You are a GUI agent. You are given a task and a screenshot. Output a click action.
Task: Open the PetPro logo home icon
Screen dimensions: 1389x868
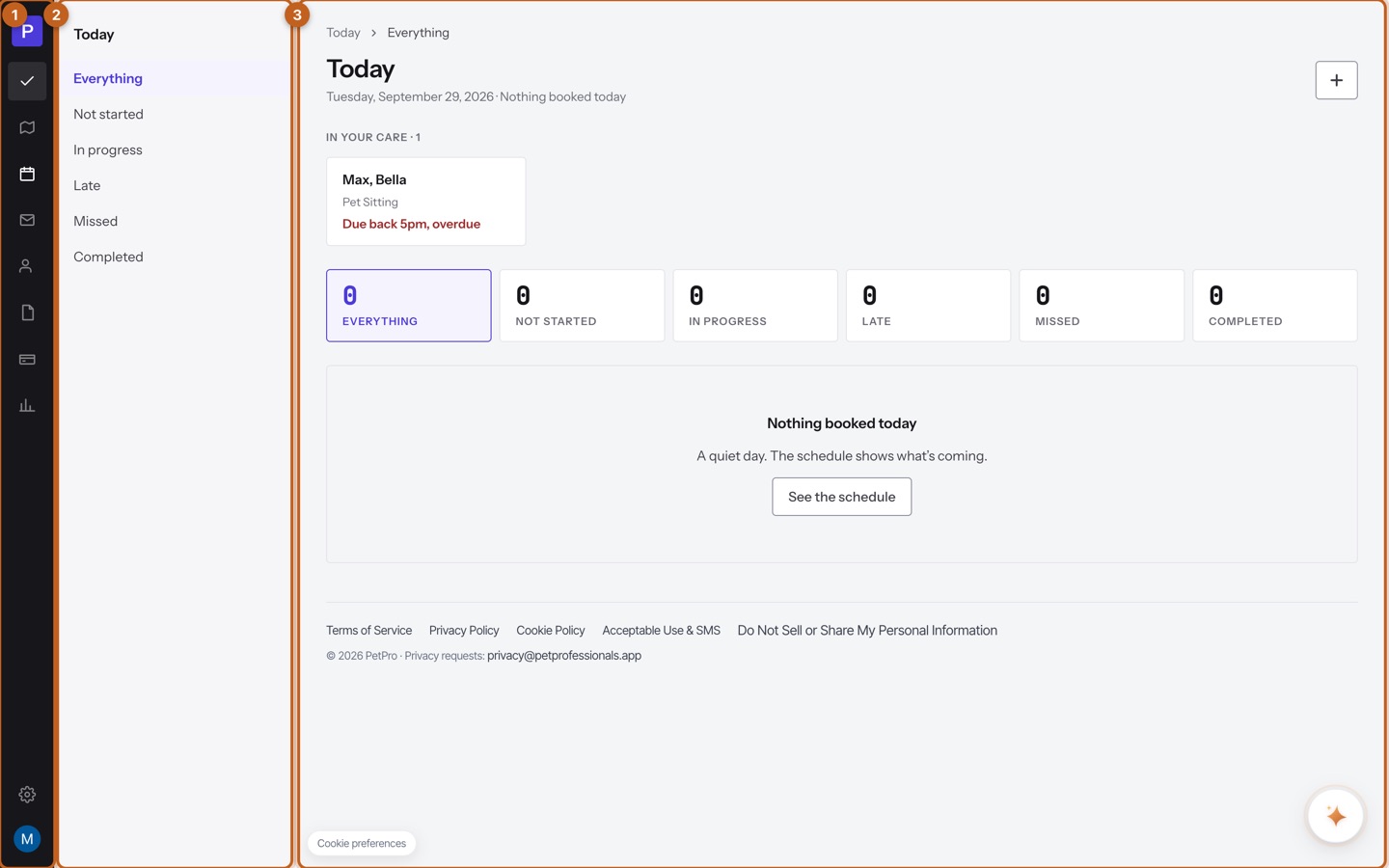click(27, 31)
